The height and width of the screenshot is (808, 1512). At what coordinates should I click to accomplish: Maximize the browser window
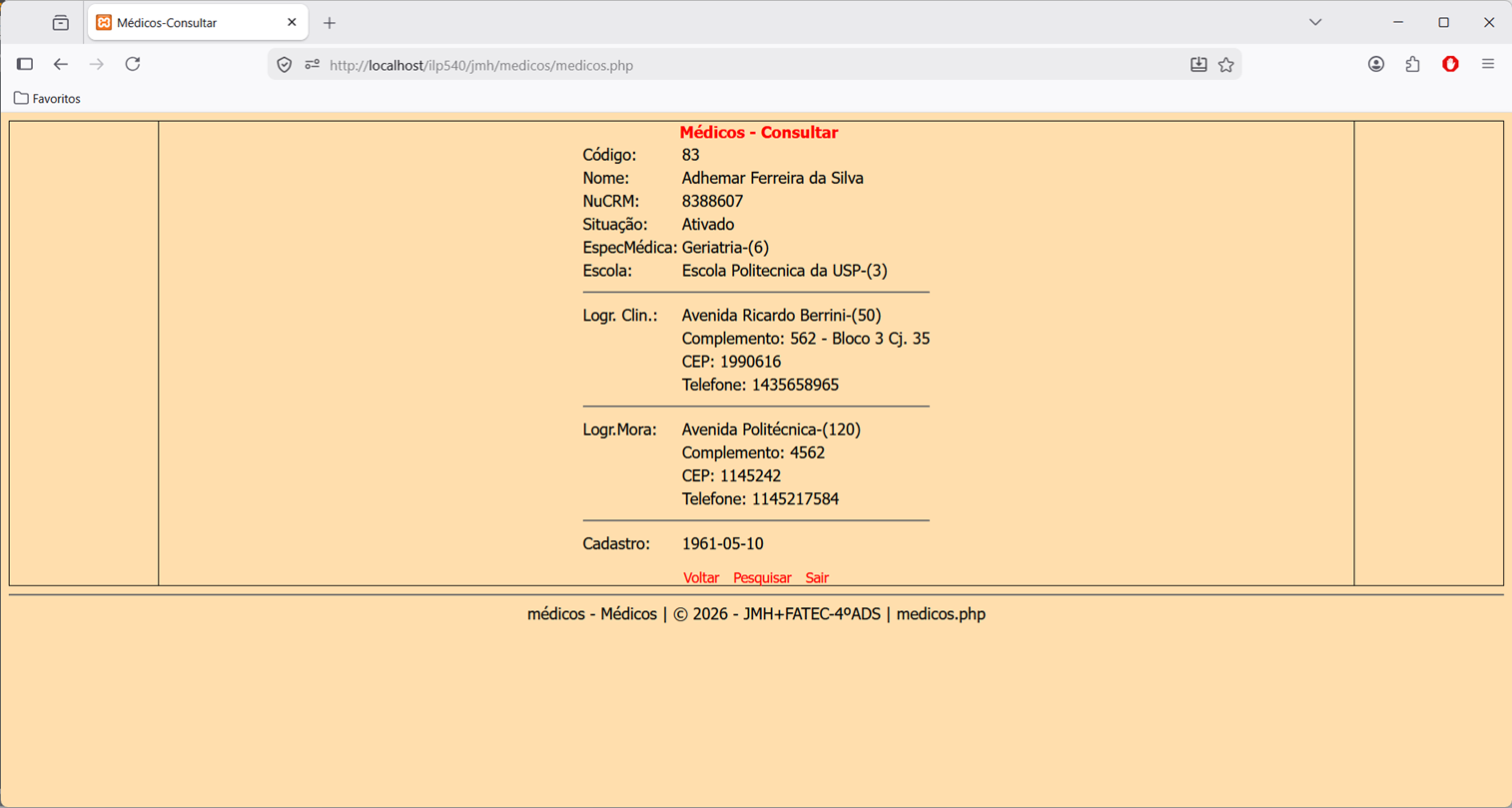(1443, 22)
